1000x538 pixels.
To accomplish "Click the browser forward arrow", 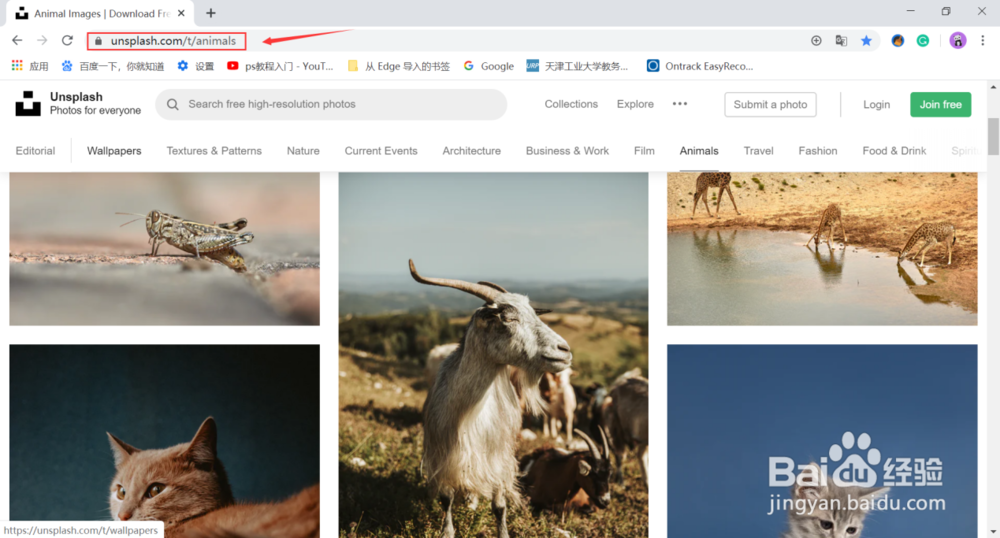I will coord(42,40).
